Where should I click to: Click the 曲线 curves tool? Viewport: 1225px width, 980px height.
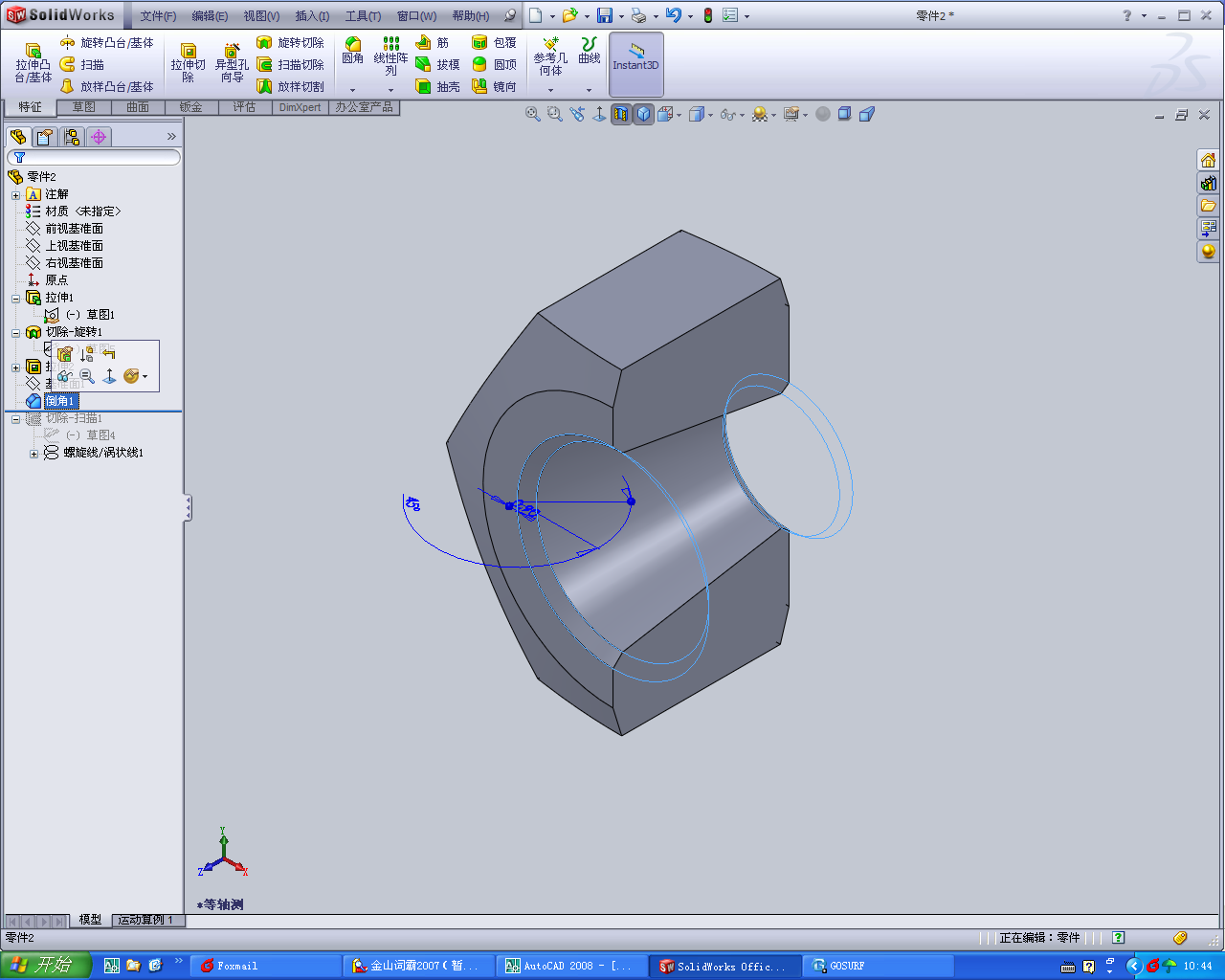pyautogui.click(x=590, y=51)
